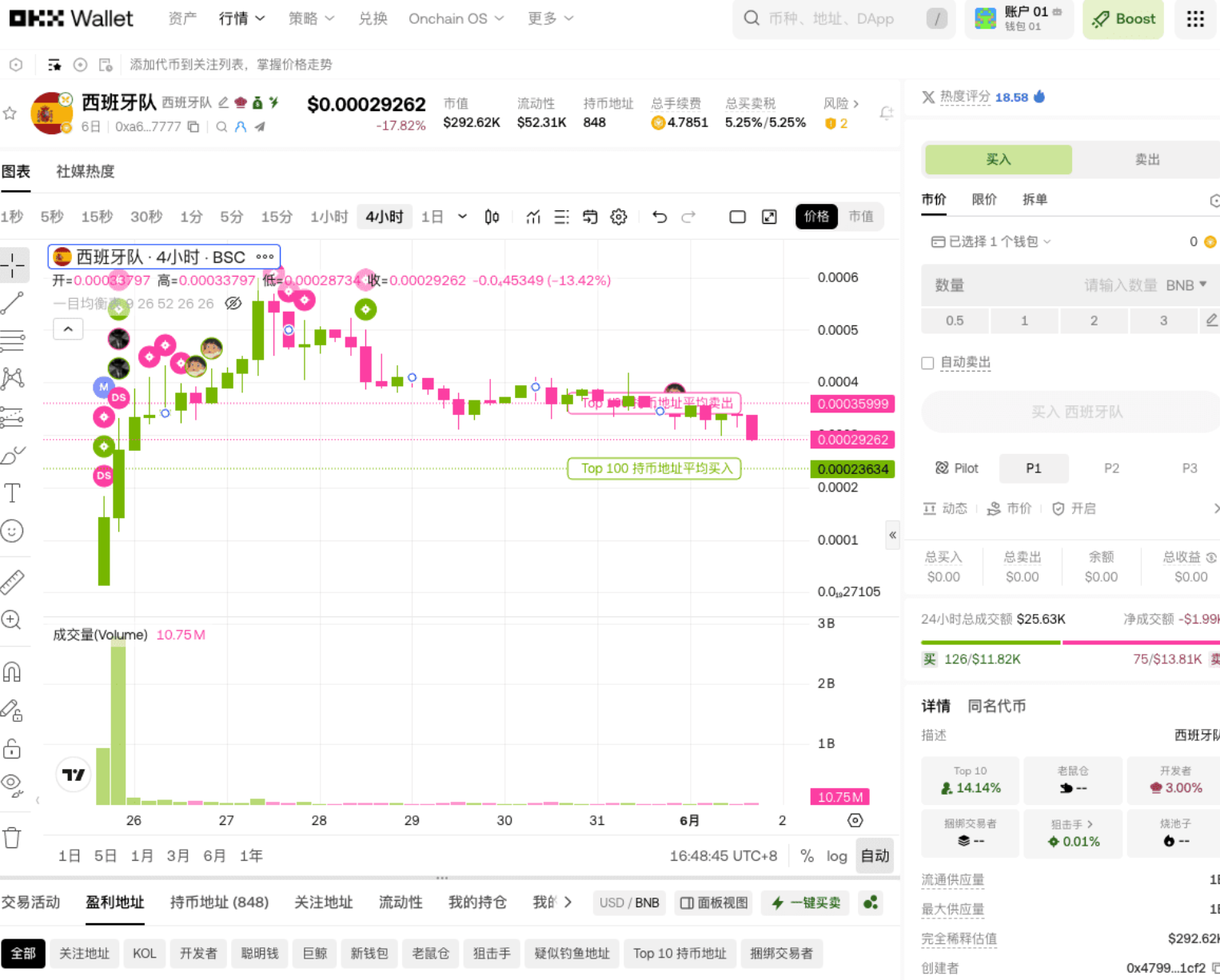Collapse the right panel with arrows
This screenshot has height=980, width=1220.
coord(892,535)
